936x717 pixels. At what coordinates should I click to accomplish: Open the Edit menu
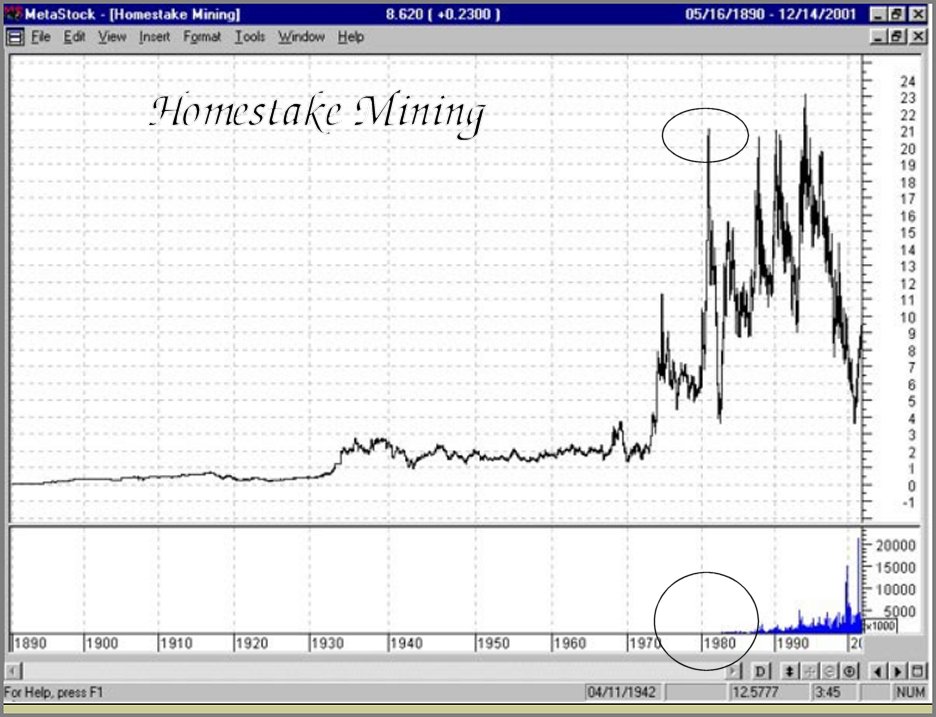(74, 37)
